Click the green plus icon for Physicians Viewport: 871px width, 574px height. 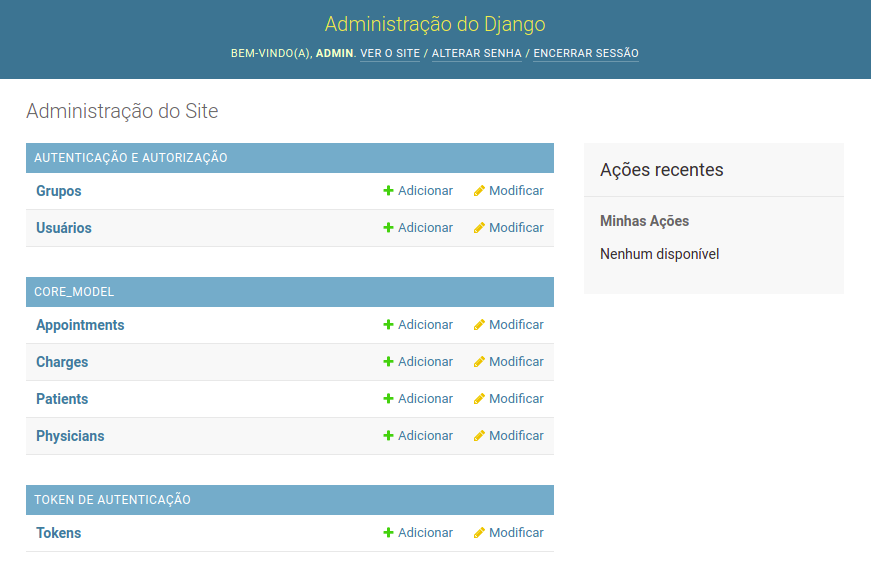[388, 436]
